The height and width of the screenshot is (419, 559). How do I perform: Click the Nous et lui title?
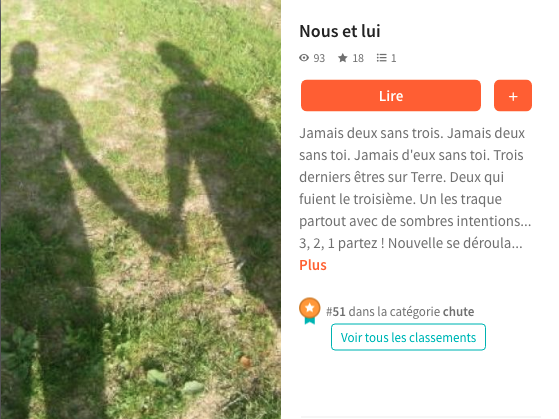pos(340,31)
